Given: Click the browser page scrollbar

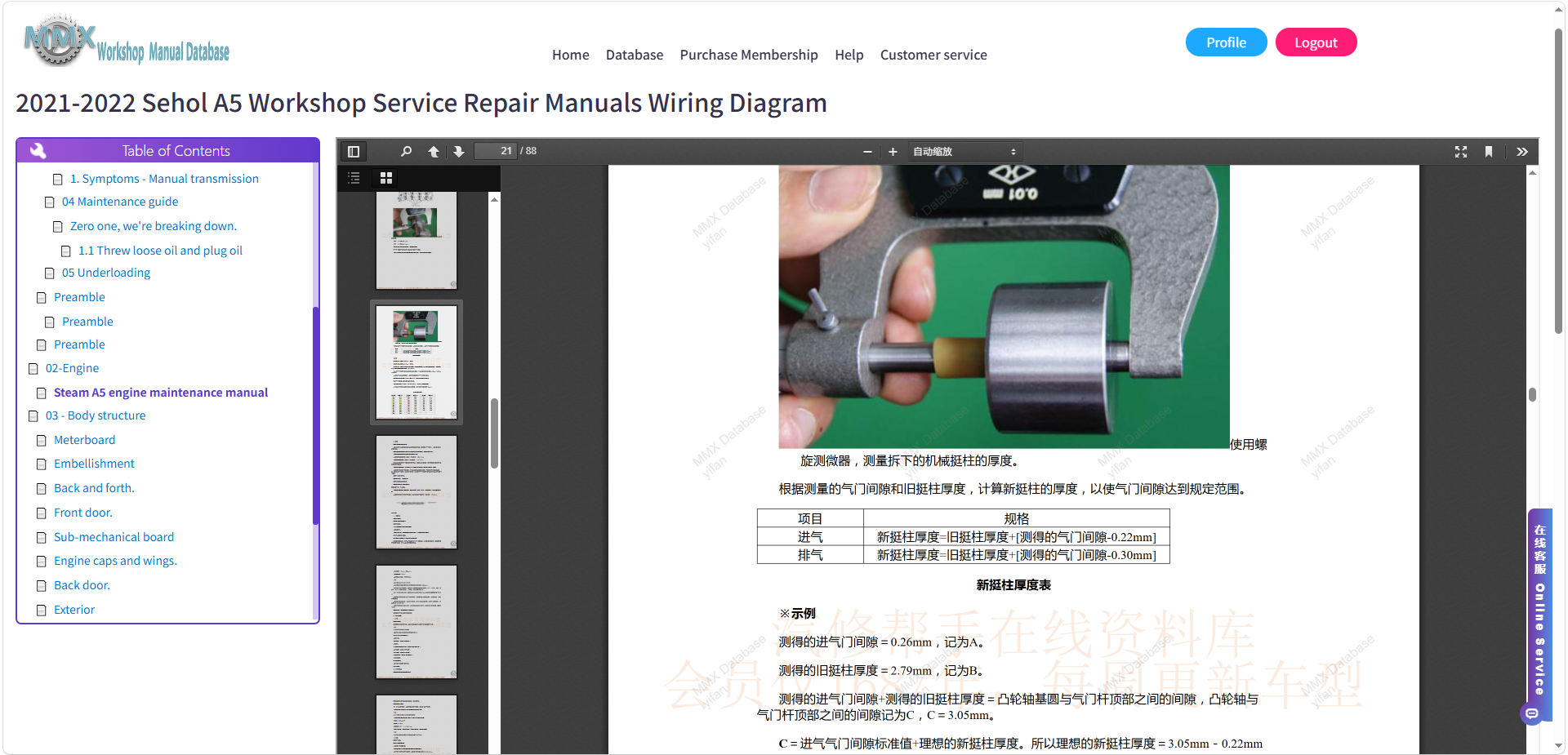Looking at the screenshot, I should coord(1558,180).
